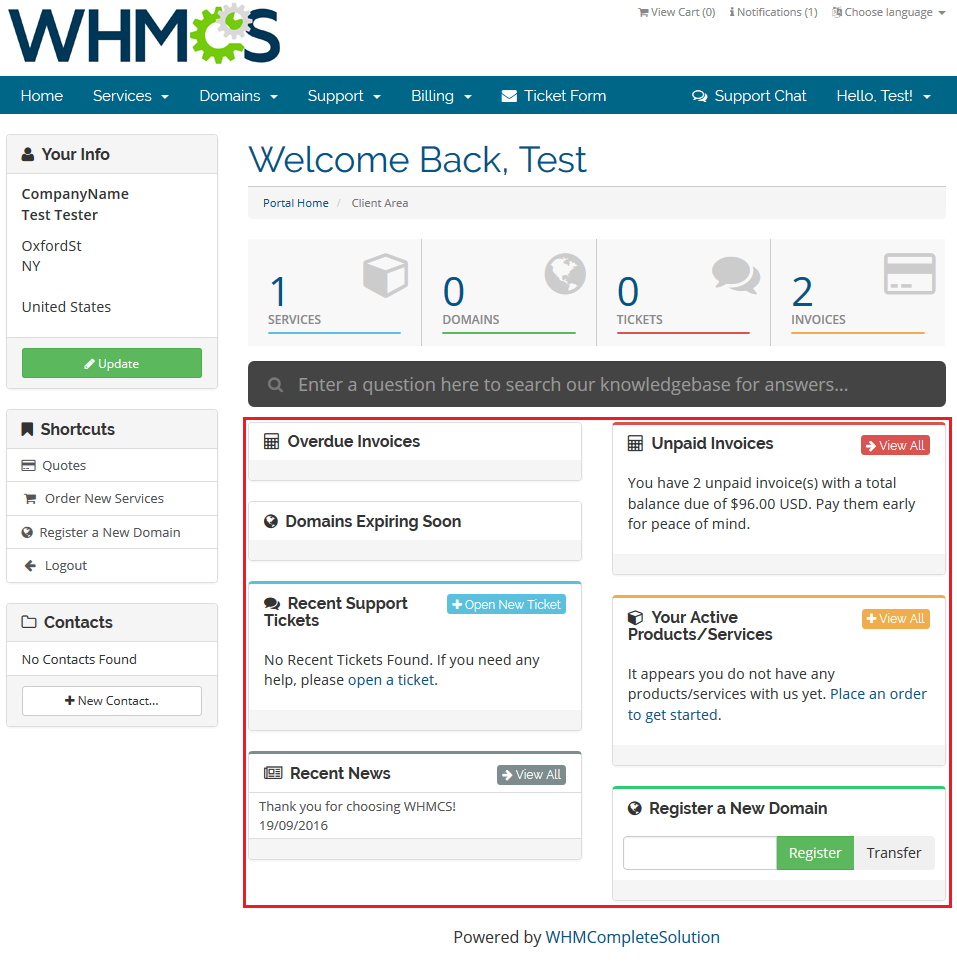Screen dimensions: 957x968
Task: Click the New Contact... button
Action: click(x=112, y=701)
